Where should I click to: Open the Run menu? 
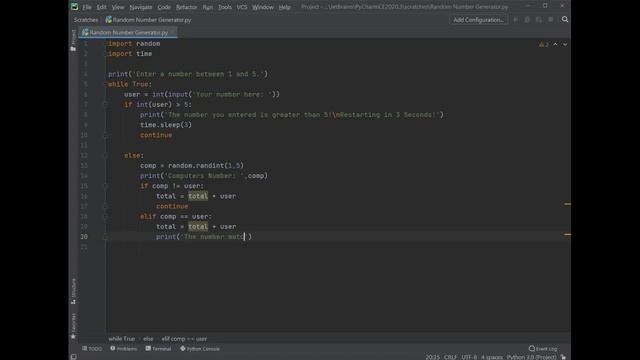pos(208,7)
